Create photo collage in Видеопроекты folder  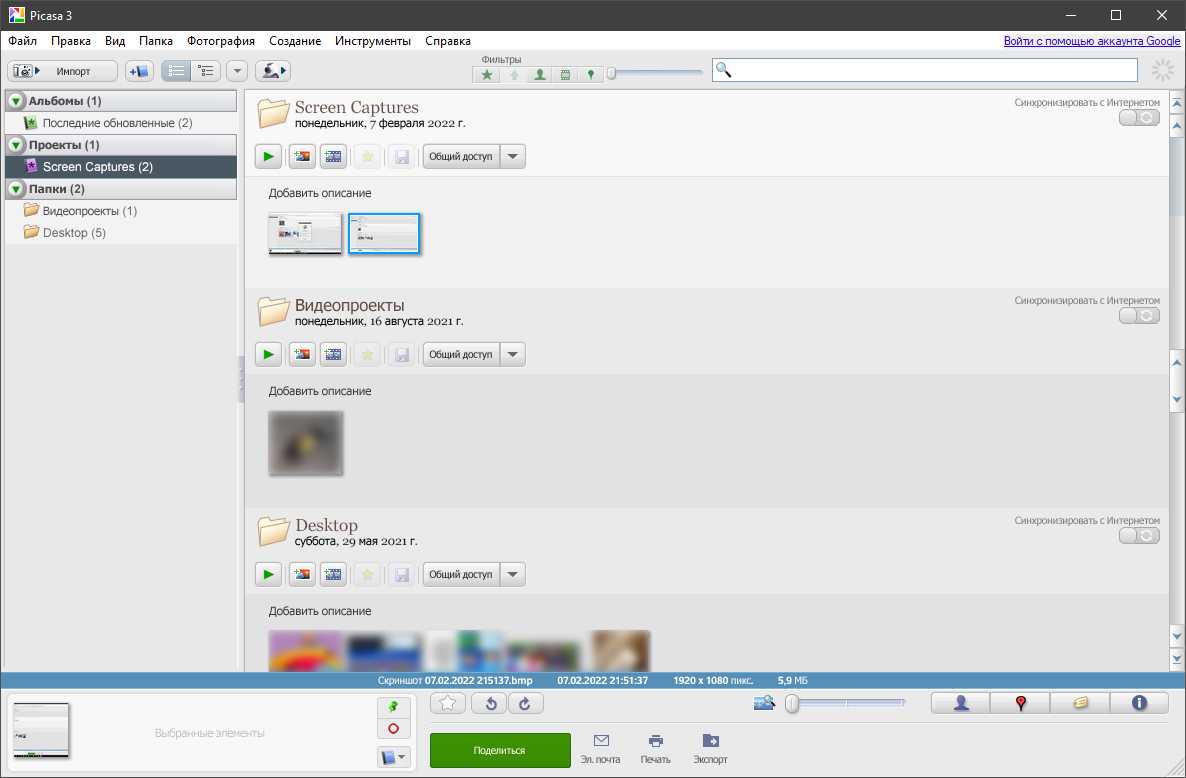click(x=301, y=354)
